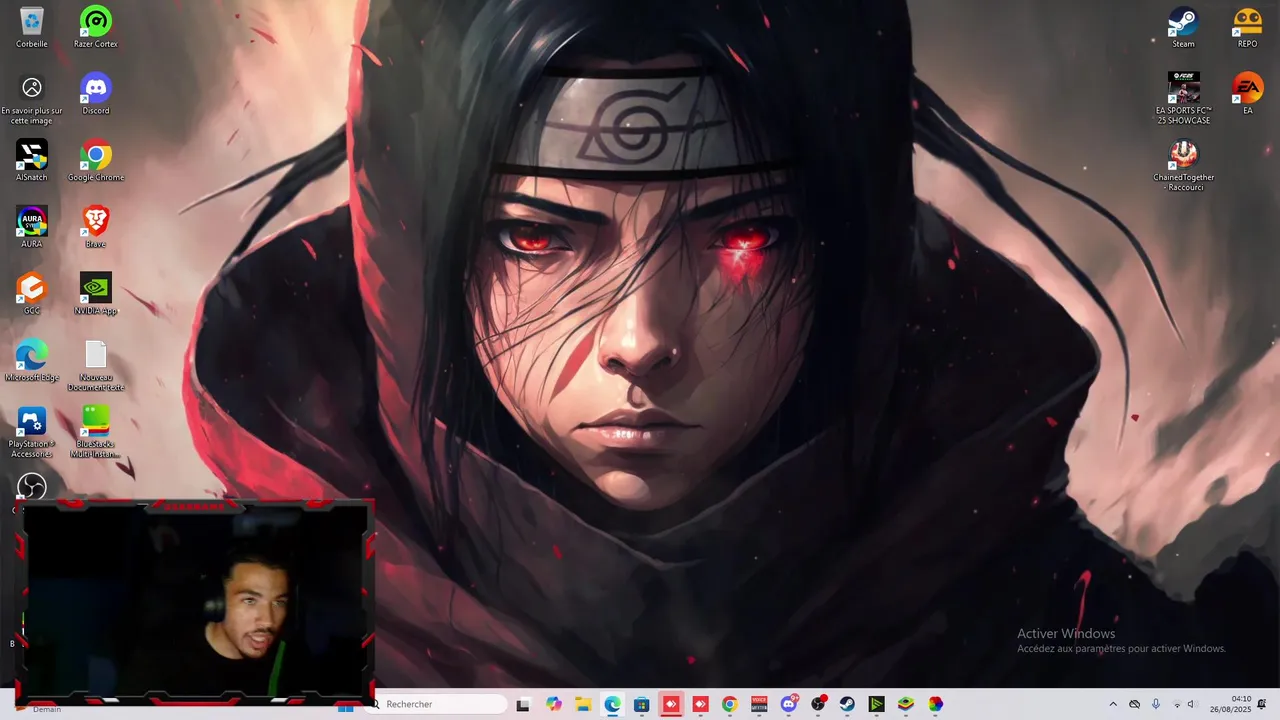
Task: Click the green arrow taskbar icon
Action: point(876,705)
